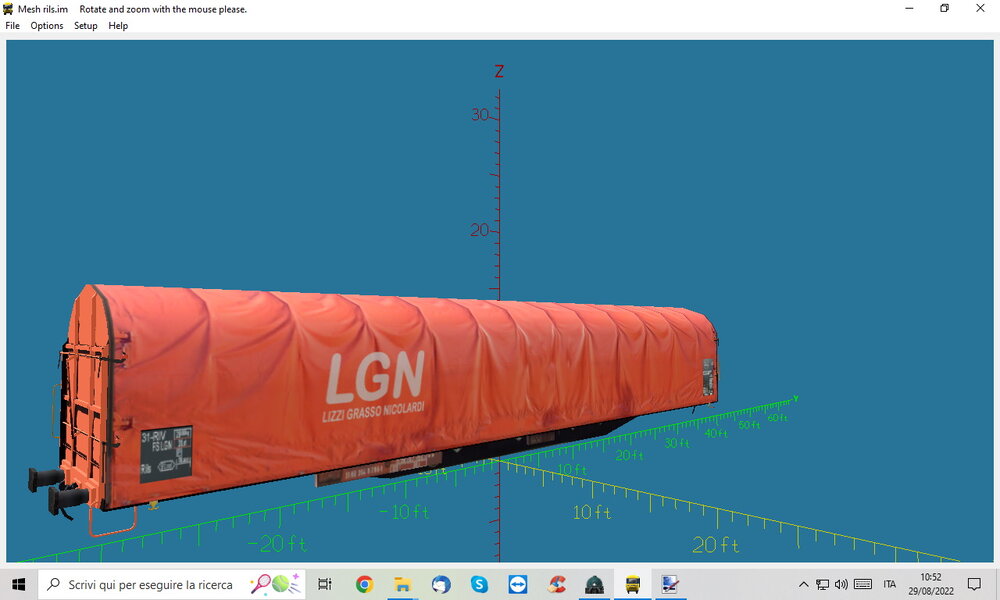
Task: Click the dark green dome taskbar icon
Action: [x=594, y=584]
